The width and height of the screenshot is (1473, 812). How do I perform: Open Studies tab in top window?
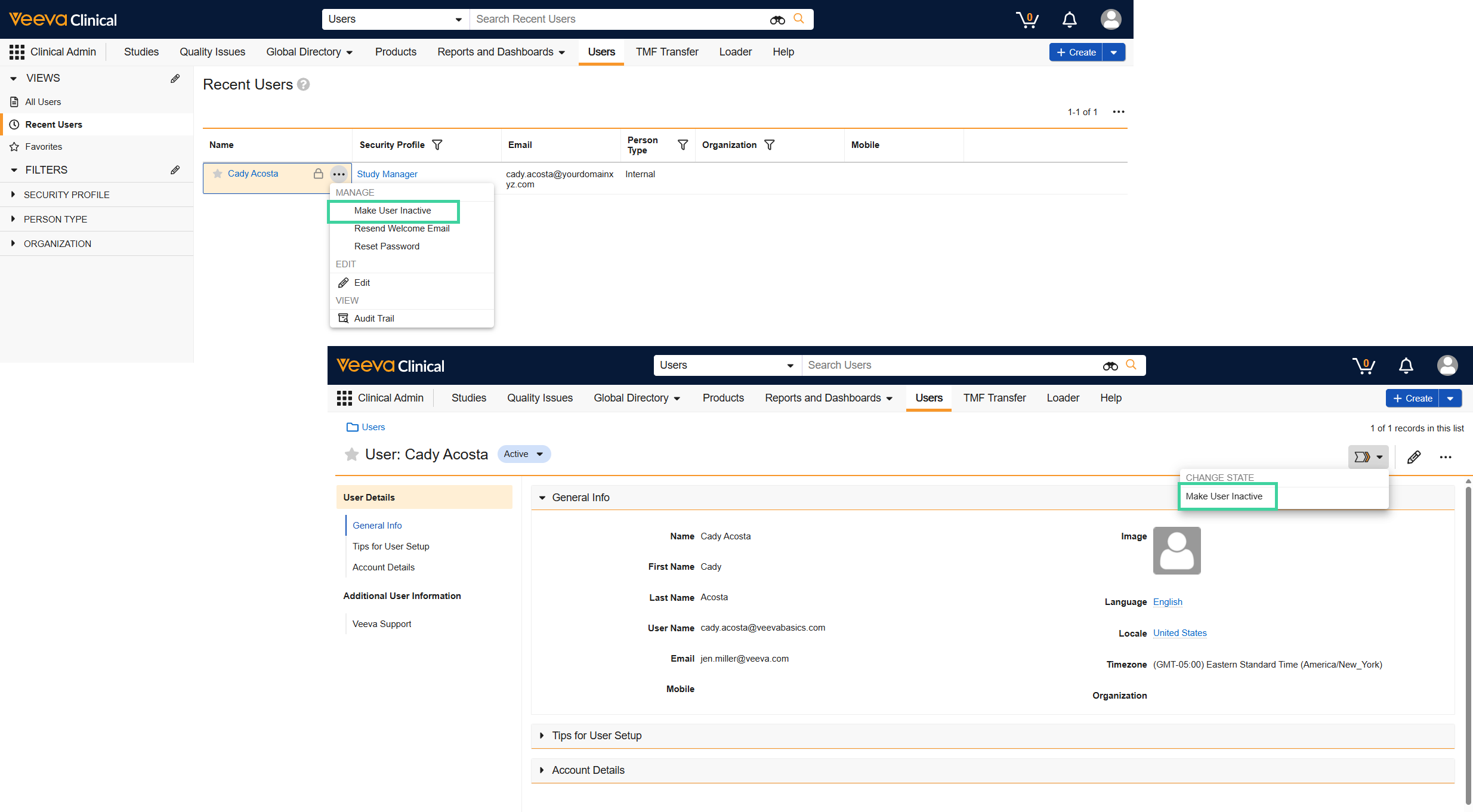[141, 52]
